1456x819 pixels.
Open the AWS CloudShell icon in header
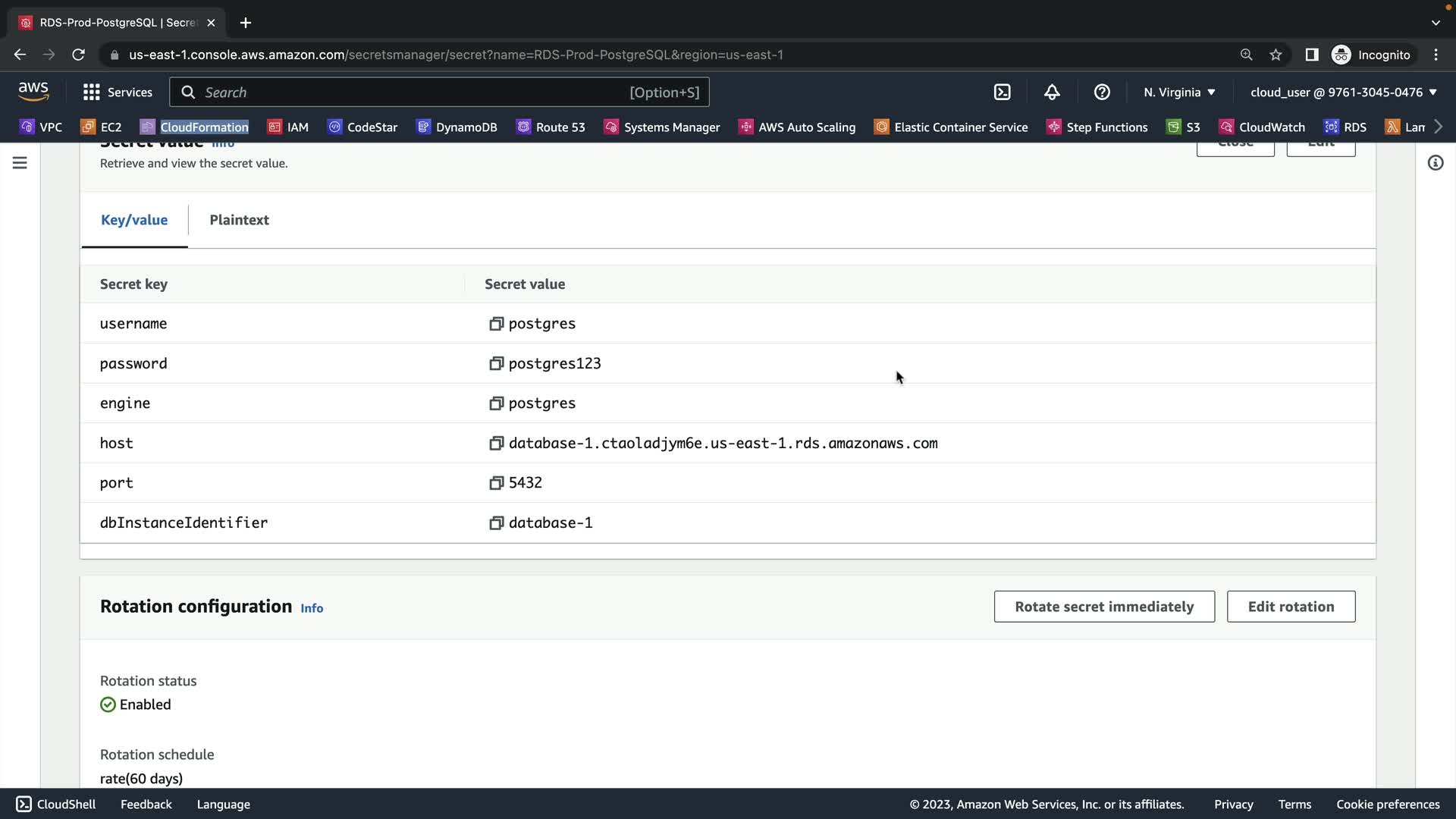(x=1002, y=93)
